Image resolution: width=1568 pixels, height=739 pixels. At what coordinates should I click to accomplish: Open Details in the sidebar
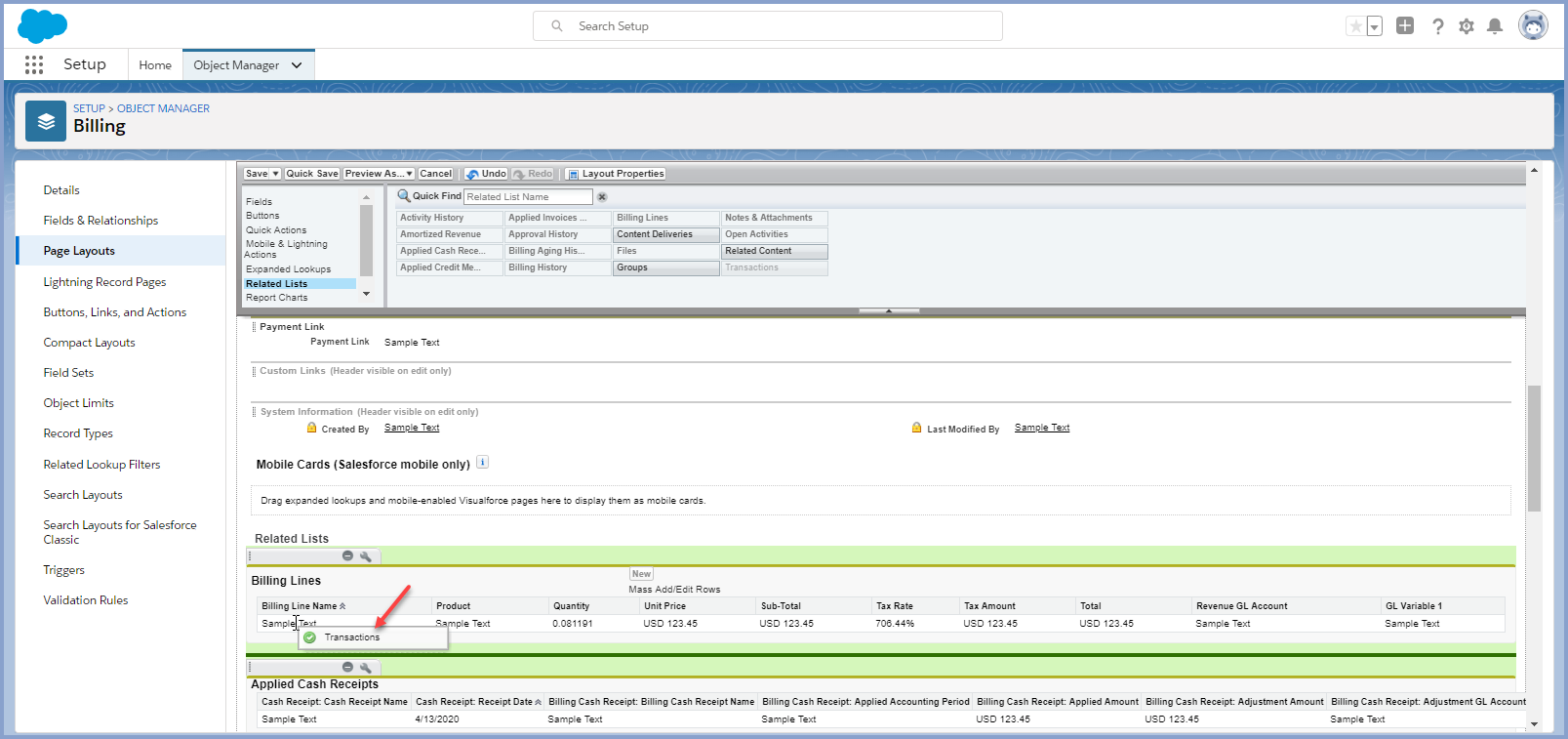coord(61,190)
